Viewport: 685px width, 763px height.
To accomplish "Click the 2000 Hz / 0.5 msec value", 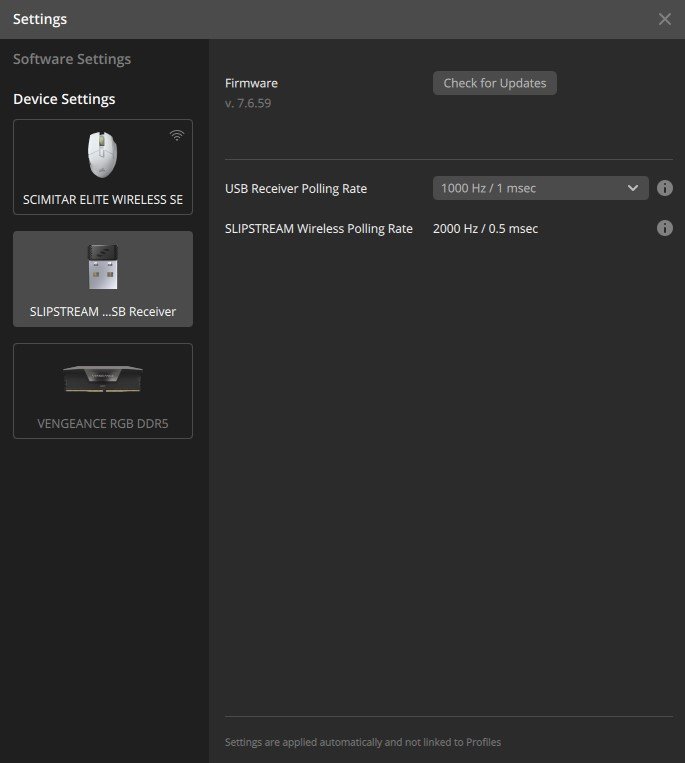I will coord(486,229).
